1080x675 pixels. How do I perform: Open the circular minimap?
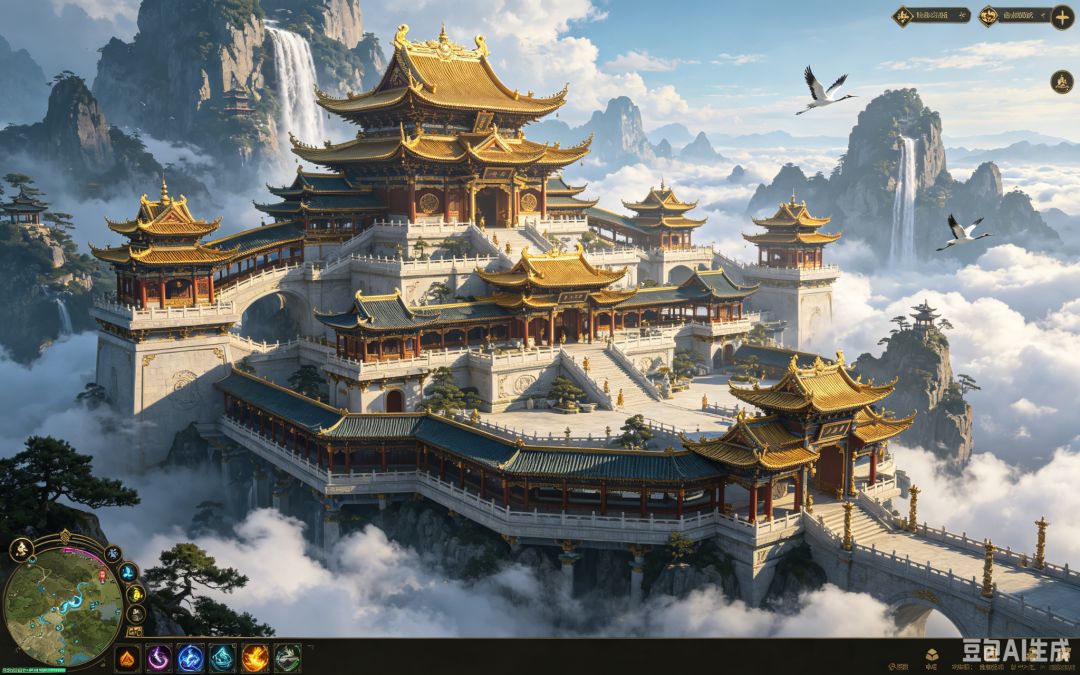click(63, 608)
